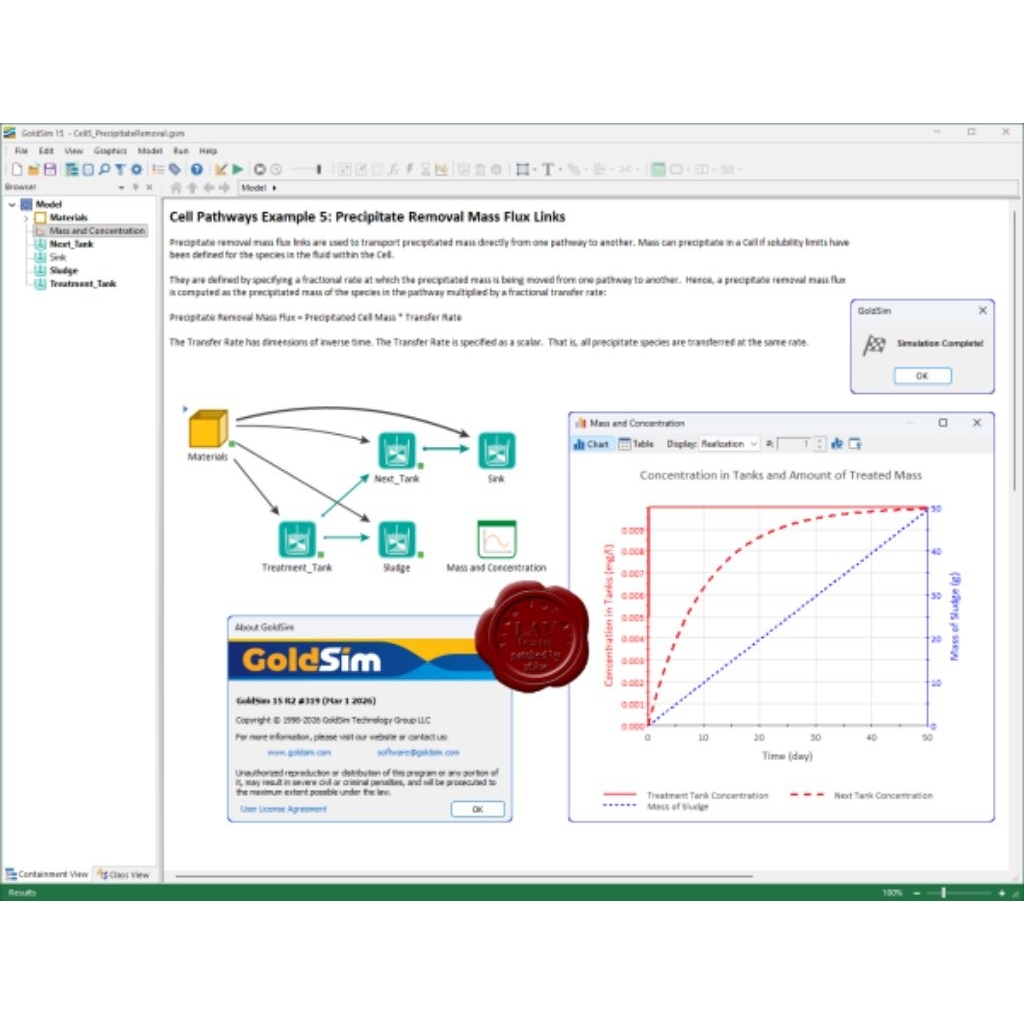Open the Help menu
The height and width of the screenshot is (1024, 1024).
coord(208,151)
